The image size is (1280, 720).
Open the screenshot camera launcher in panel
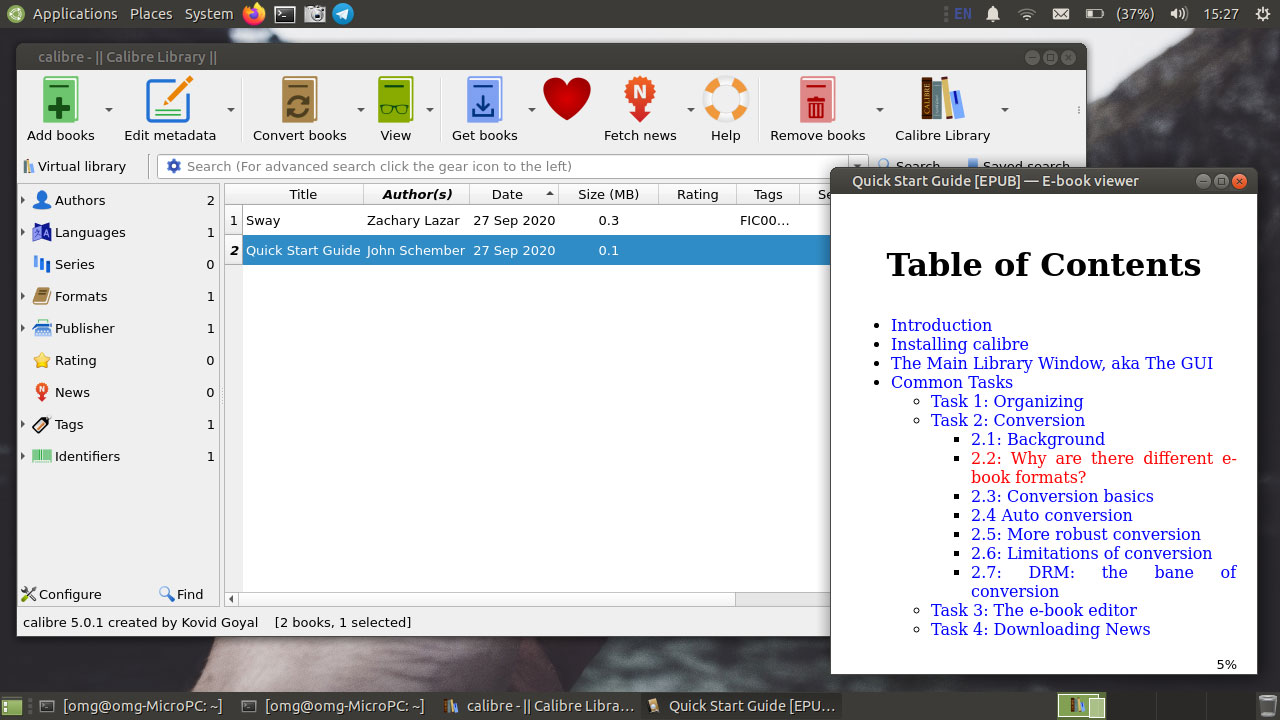314,14
